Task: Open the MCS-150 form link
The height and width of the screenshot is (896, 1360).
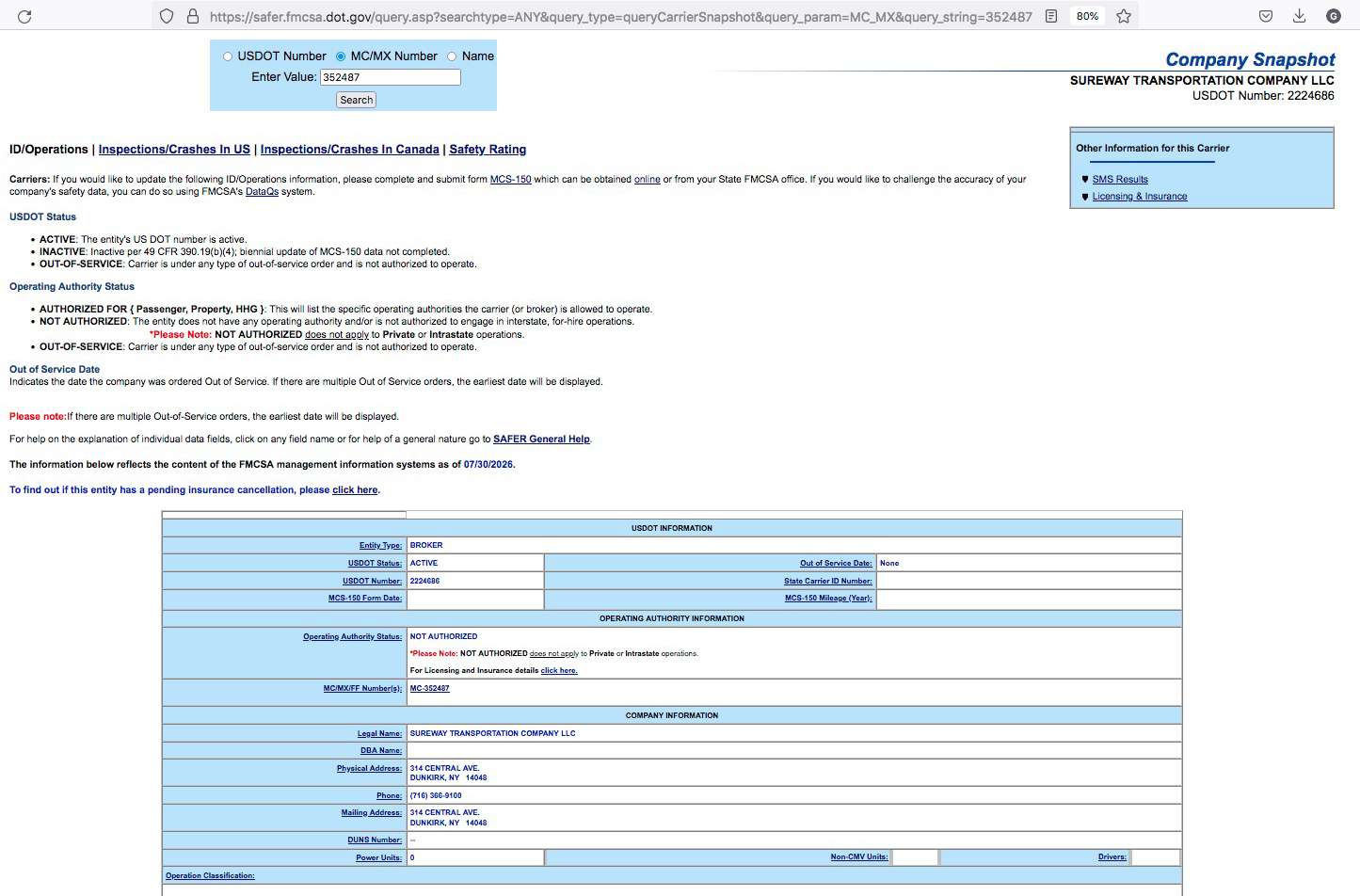Action: pyautogui.click(x=510, y=179)
